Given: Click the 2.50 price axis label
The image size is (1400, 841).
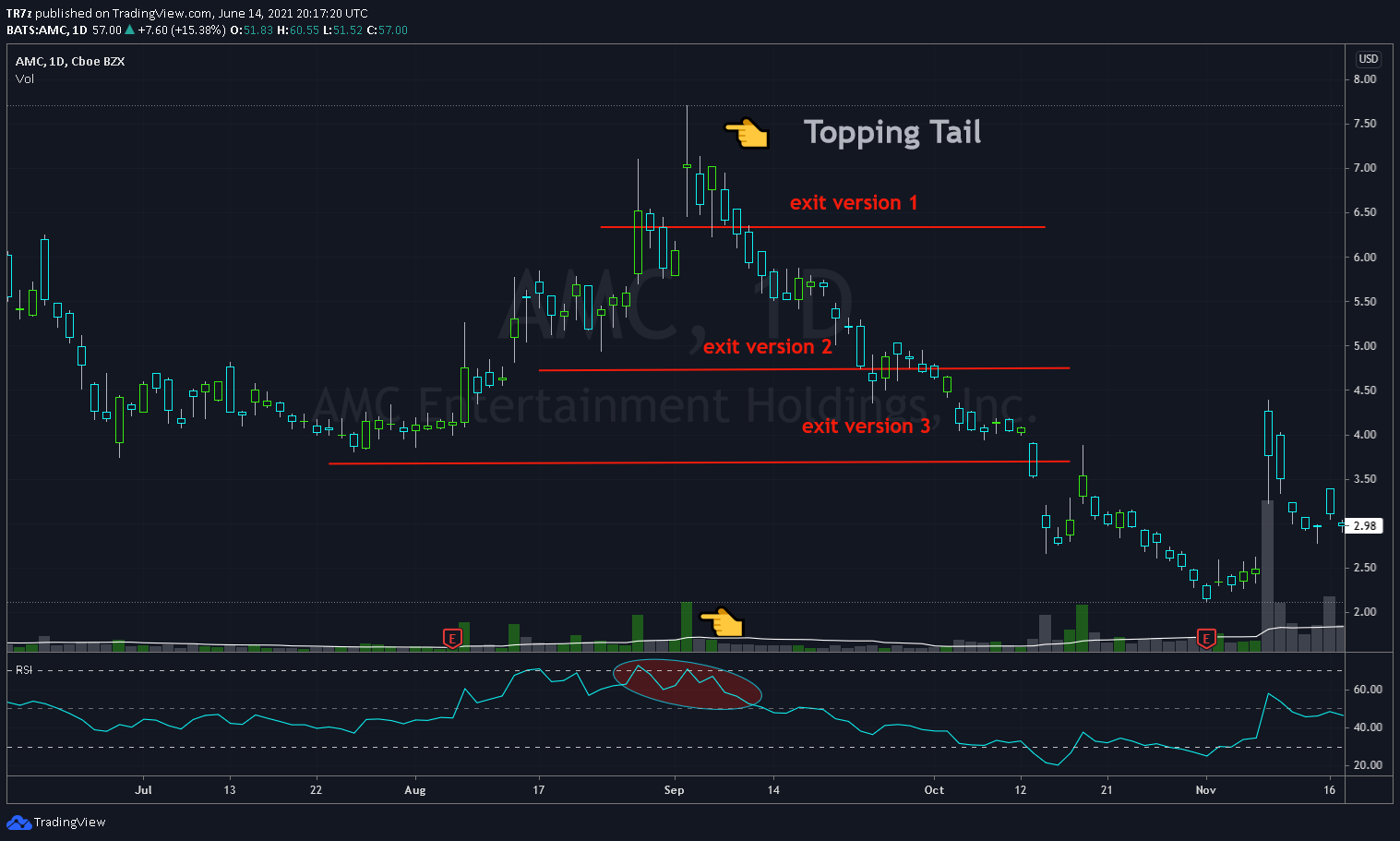Looking at the screenshot, I should [1364, 568].
